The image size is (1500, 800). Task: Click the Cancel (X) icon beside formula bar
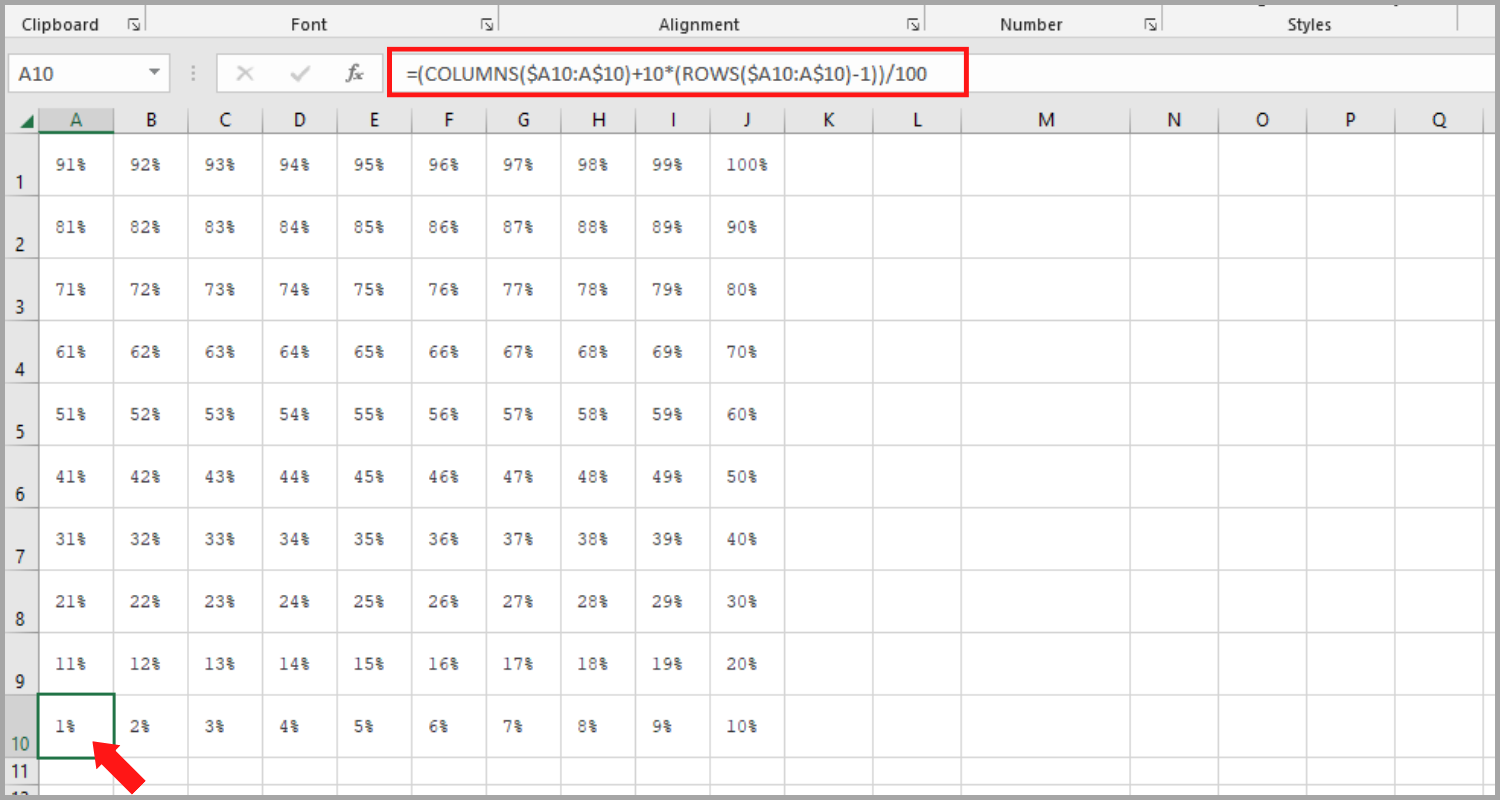pos(244,73)
